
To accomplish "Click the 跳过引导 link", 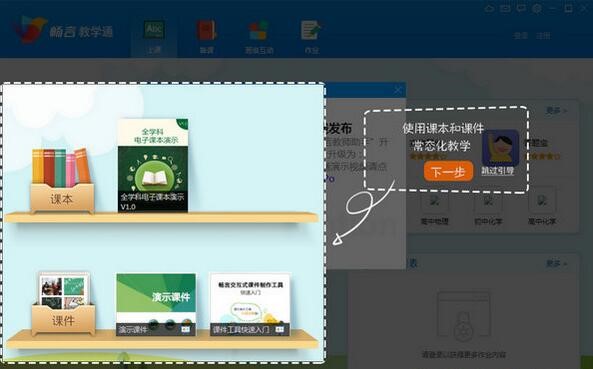I will click(498, 171).
